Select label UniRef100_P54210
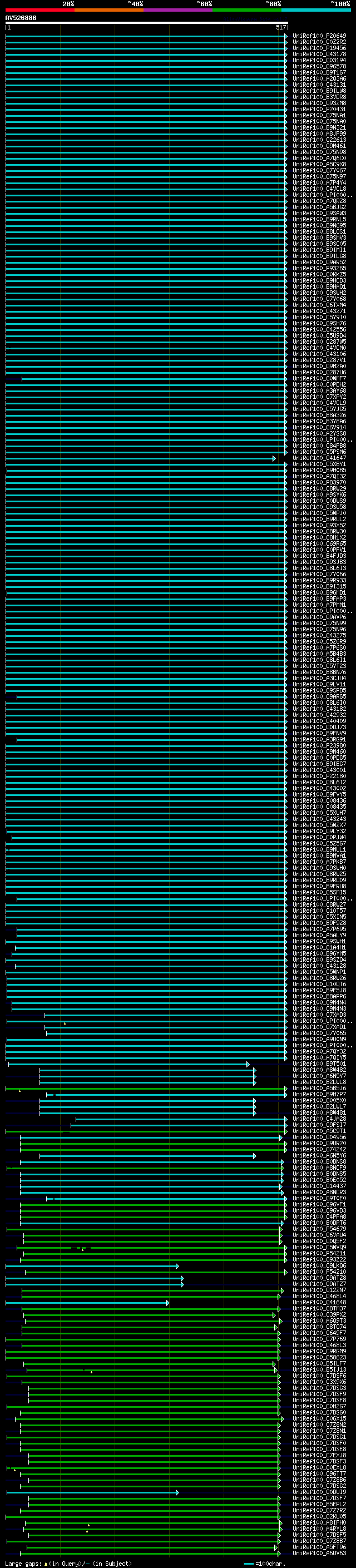This screenshot has height=1568, width=356. click(319, 1272)
